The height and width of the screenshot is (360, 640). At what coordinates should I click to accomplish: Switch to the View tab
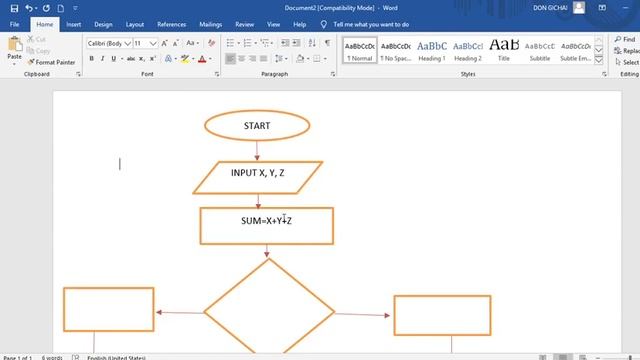tap(273, 24)
